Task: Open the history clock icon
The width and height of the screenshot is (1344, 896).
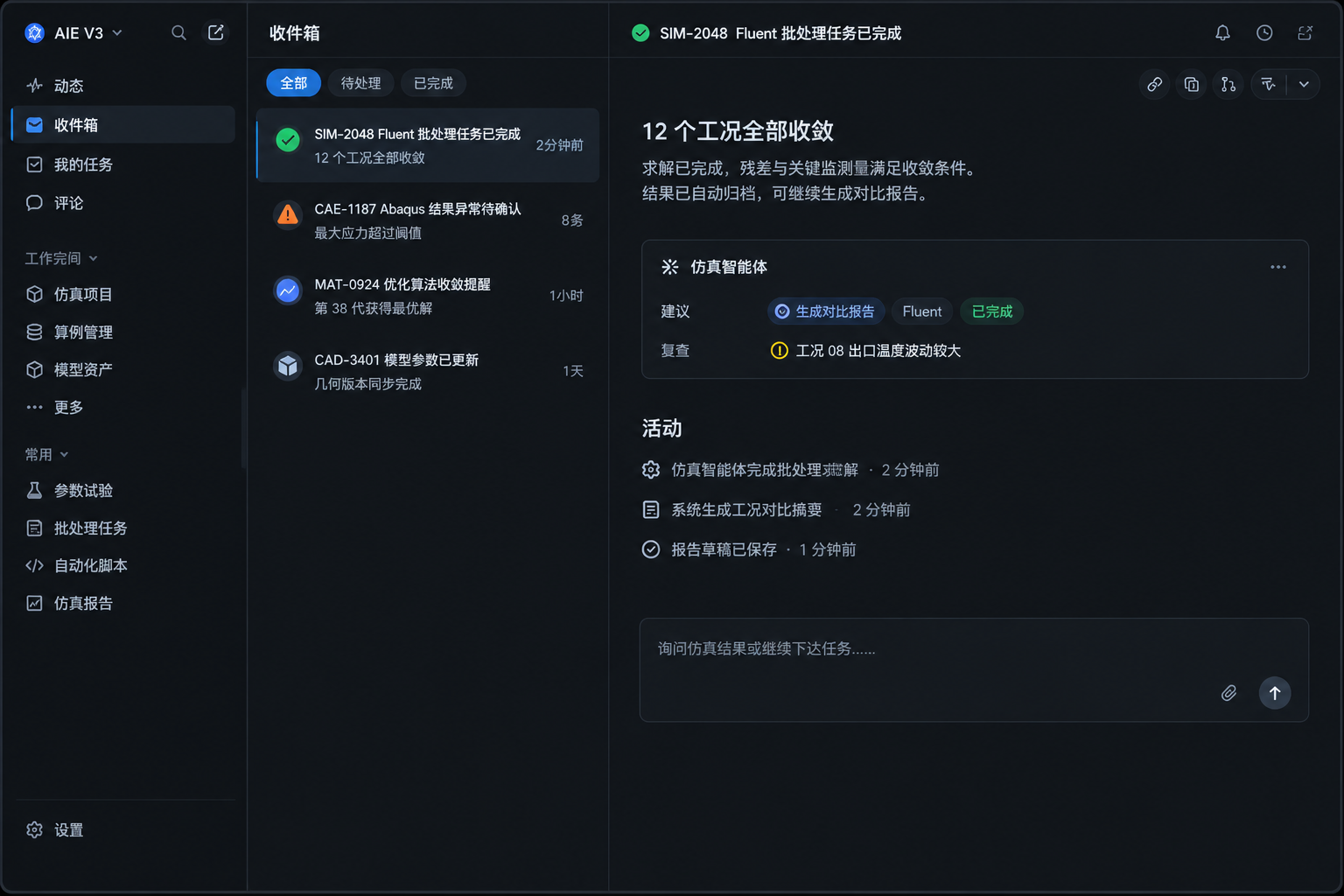Action: pos(1264,33)
